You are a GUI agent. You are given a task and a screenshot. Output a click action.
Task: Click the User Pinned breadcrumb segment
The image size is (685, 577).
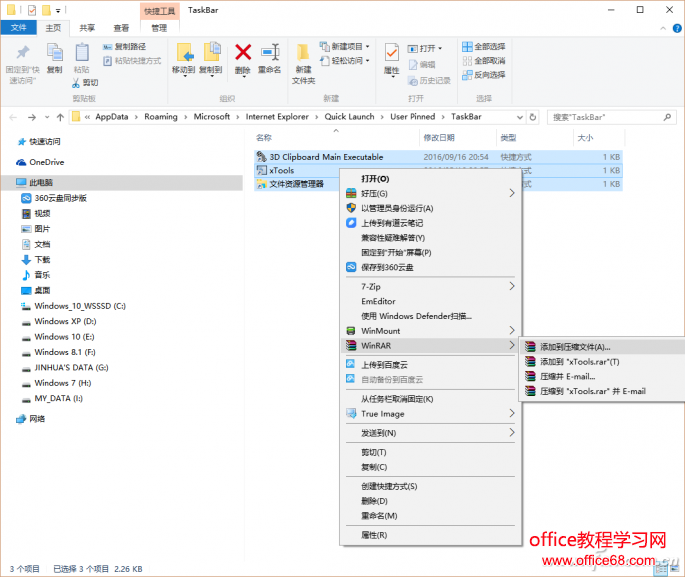pyautogui.click(x=412, y=117)
